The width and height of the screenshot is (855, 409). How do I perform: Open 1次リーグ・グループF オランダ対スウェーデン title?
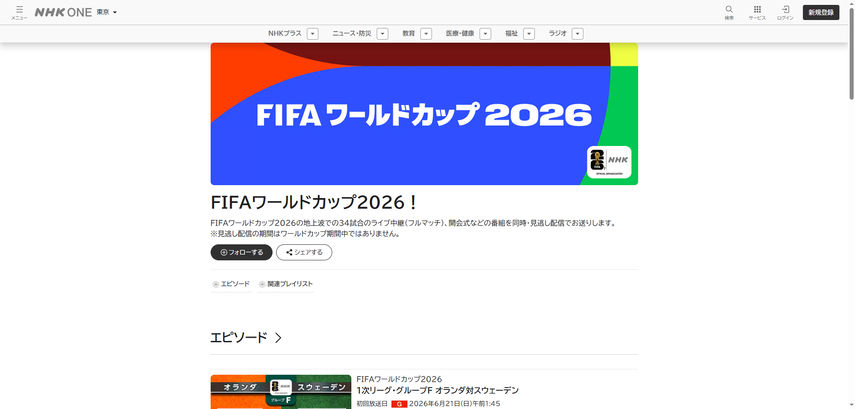438,390
